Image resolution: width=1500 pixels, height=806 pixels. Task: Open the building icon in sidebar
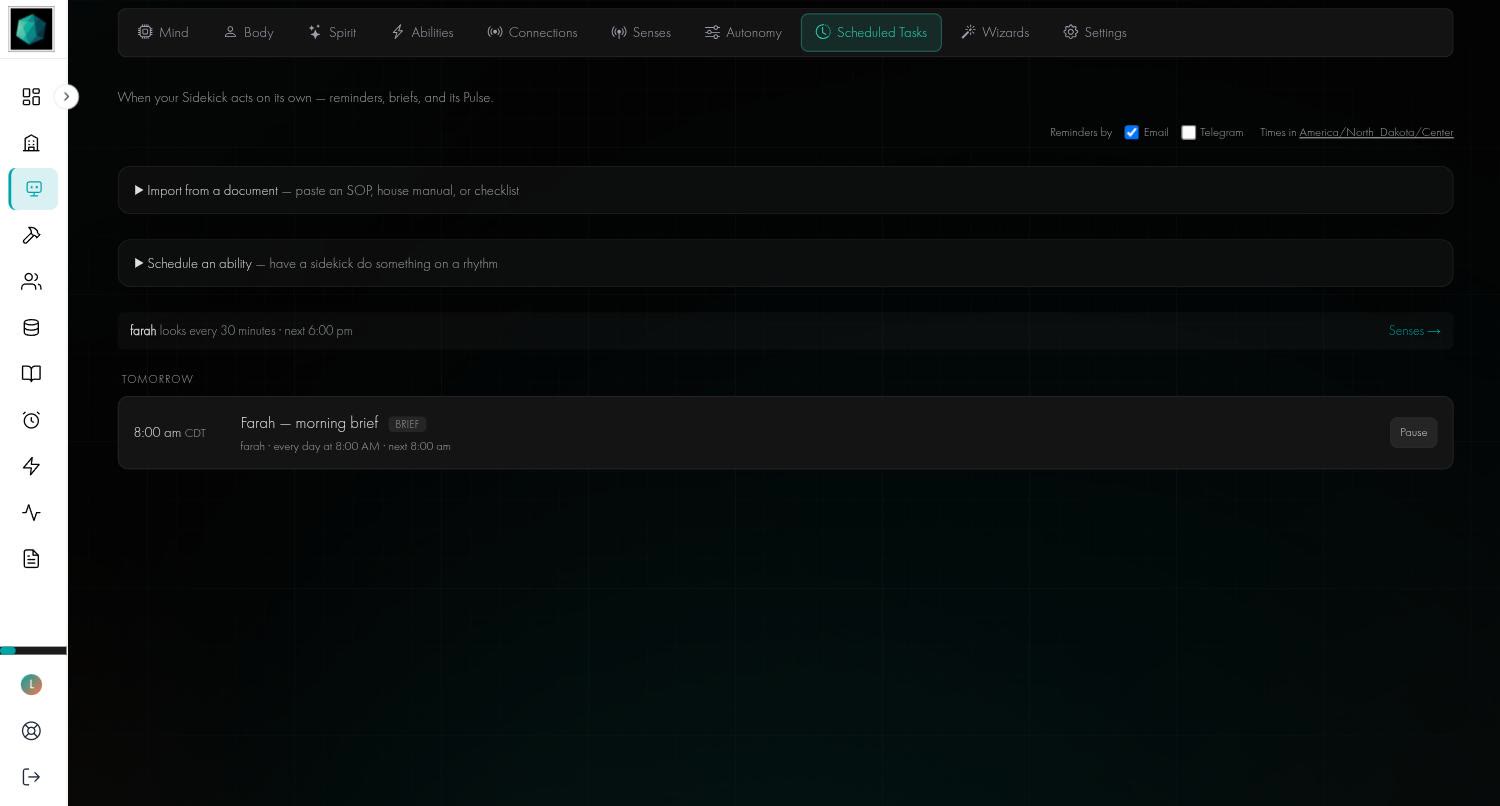pos(31,143)
